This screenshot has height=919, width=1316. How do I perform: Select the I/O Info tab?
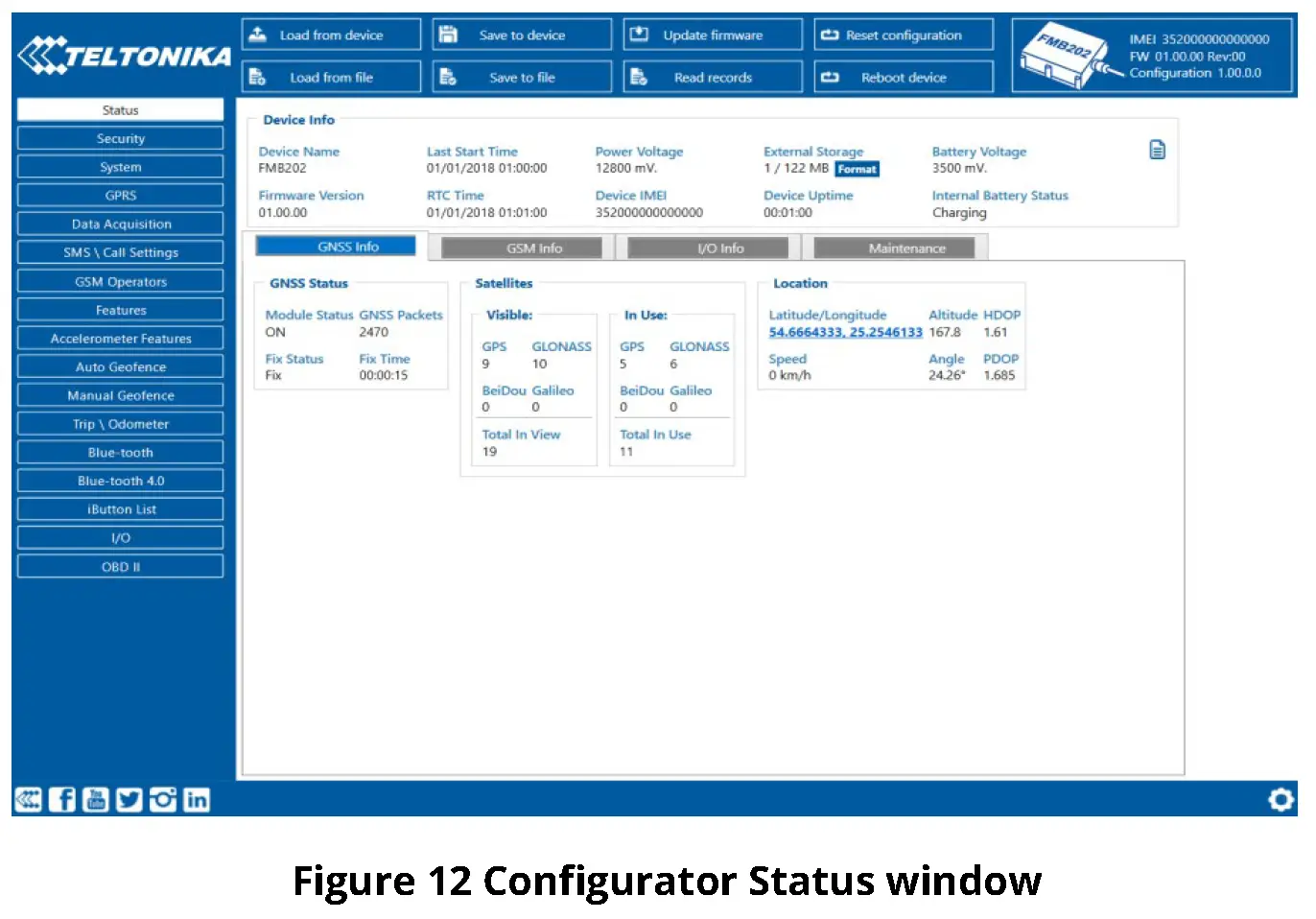[x=707, y=247]
